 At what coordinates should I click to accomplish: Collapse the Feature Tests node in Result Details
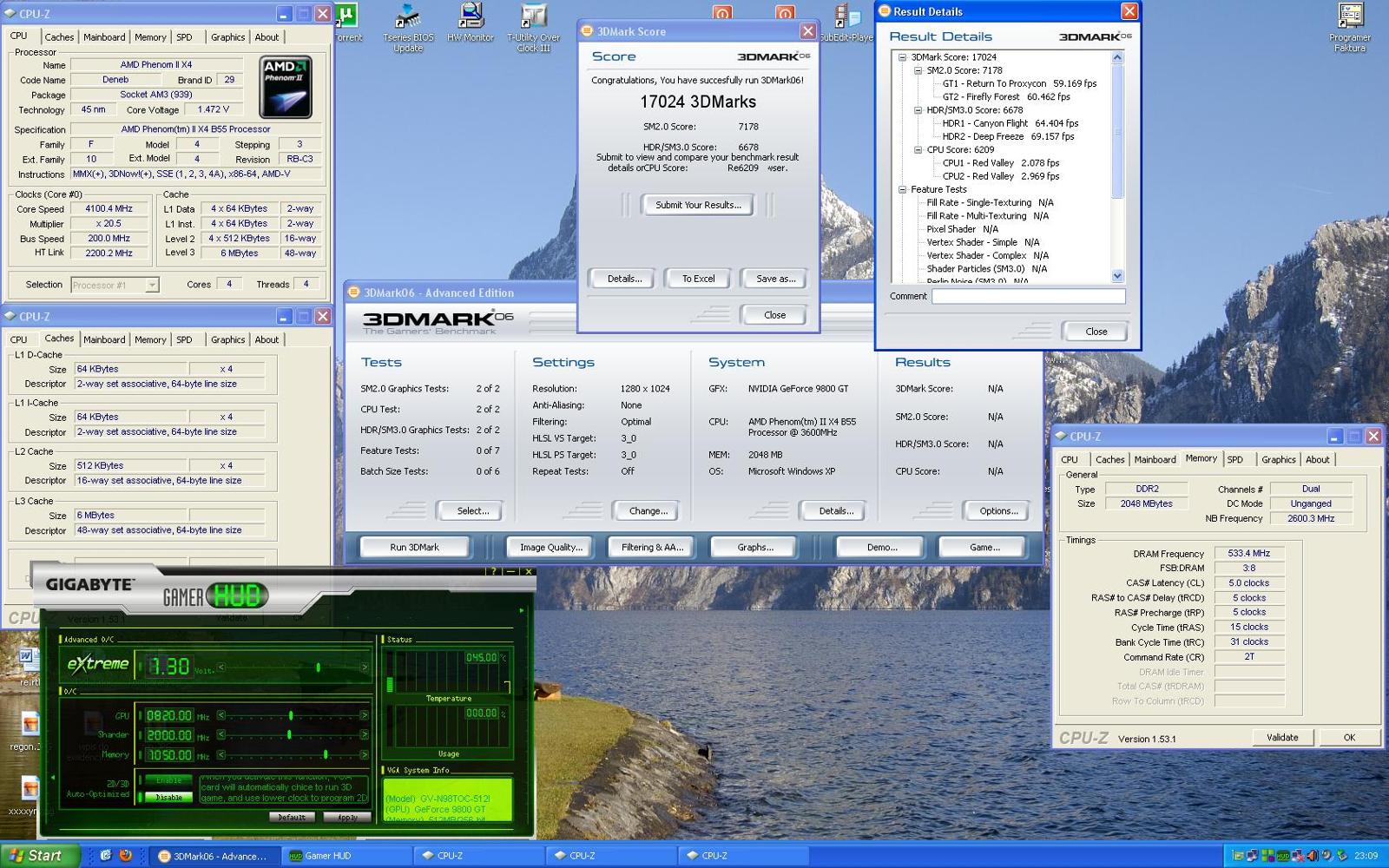902,189
